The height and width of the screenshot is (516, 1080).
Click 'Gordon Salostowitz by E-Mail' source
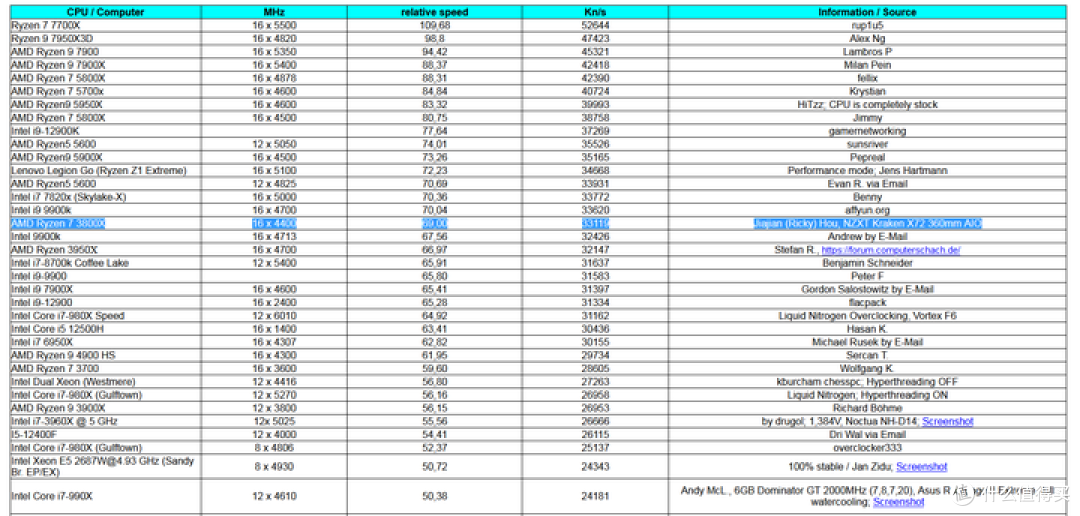click(867, 289)
